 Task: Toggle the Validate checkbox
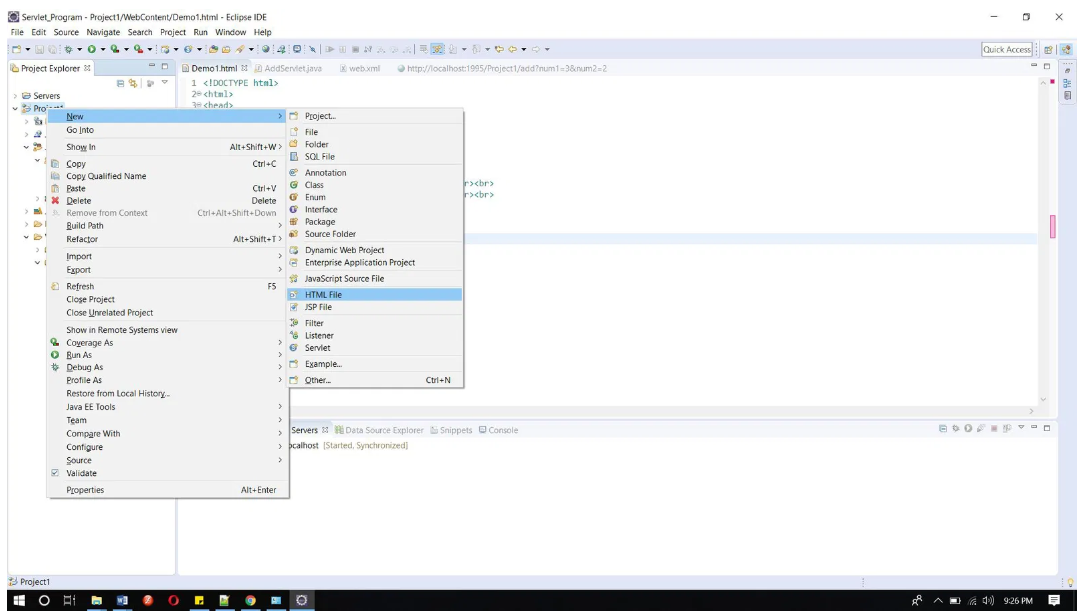point(56,473)
